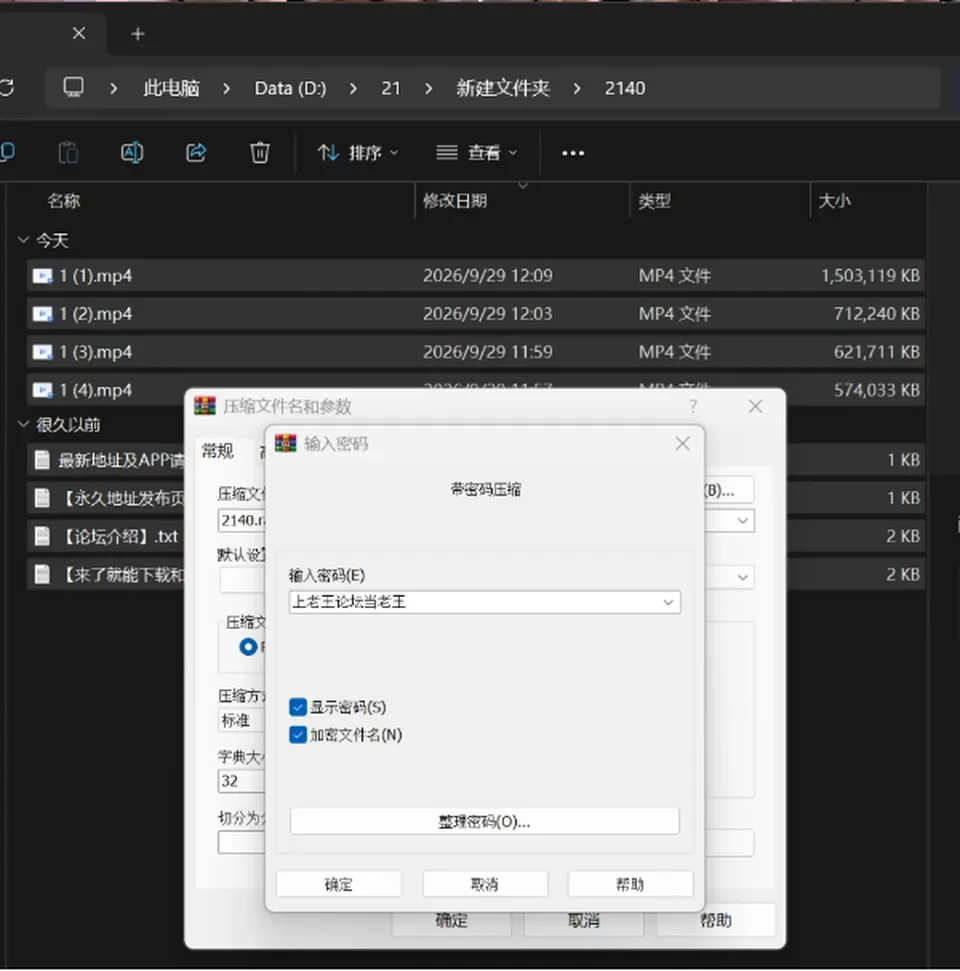Click the 整理密码(O)... button
This screenshot has height=971, width=960.
coord(484,822)
